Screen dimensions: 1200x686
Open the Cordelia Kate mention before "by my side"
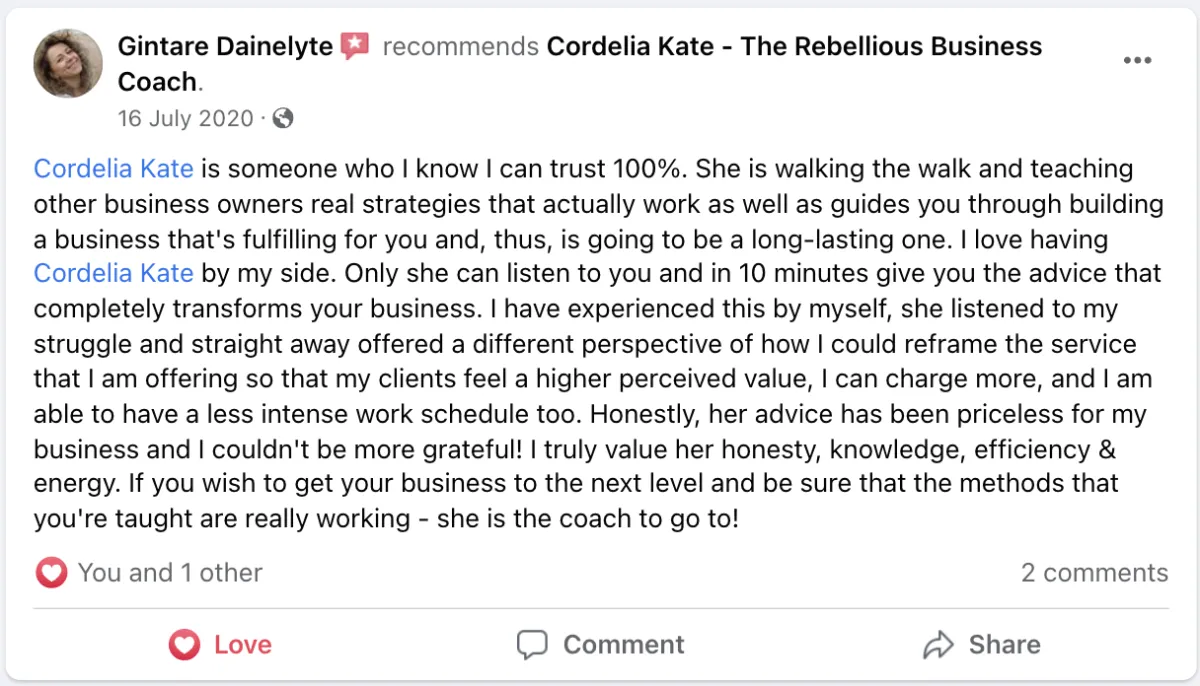pos(113,273)
